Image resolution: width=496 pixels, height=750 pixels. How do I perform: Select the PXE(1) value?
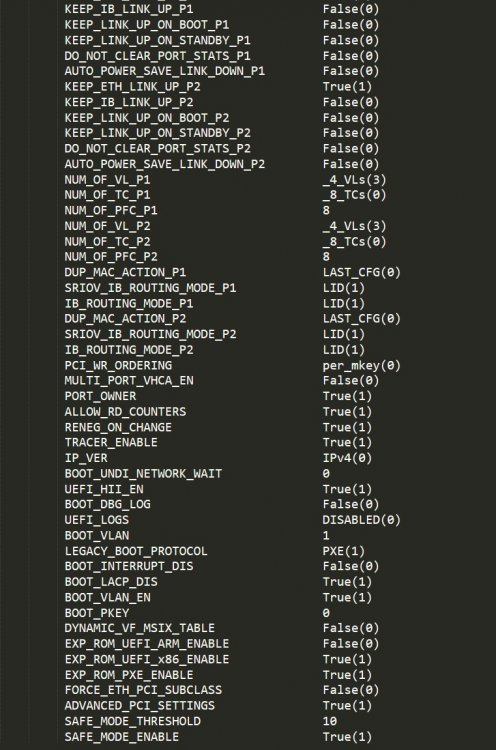344,551
